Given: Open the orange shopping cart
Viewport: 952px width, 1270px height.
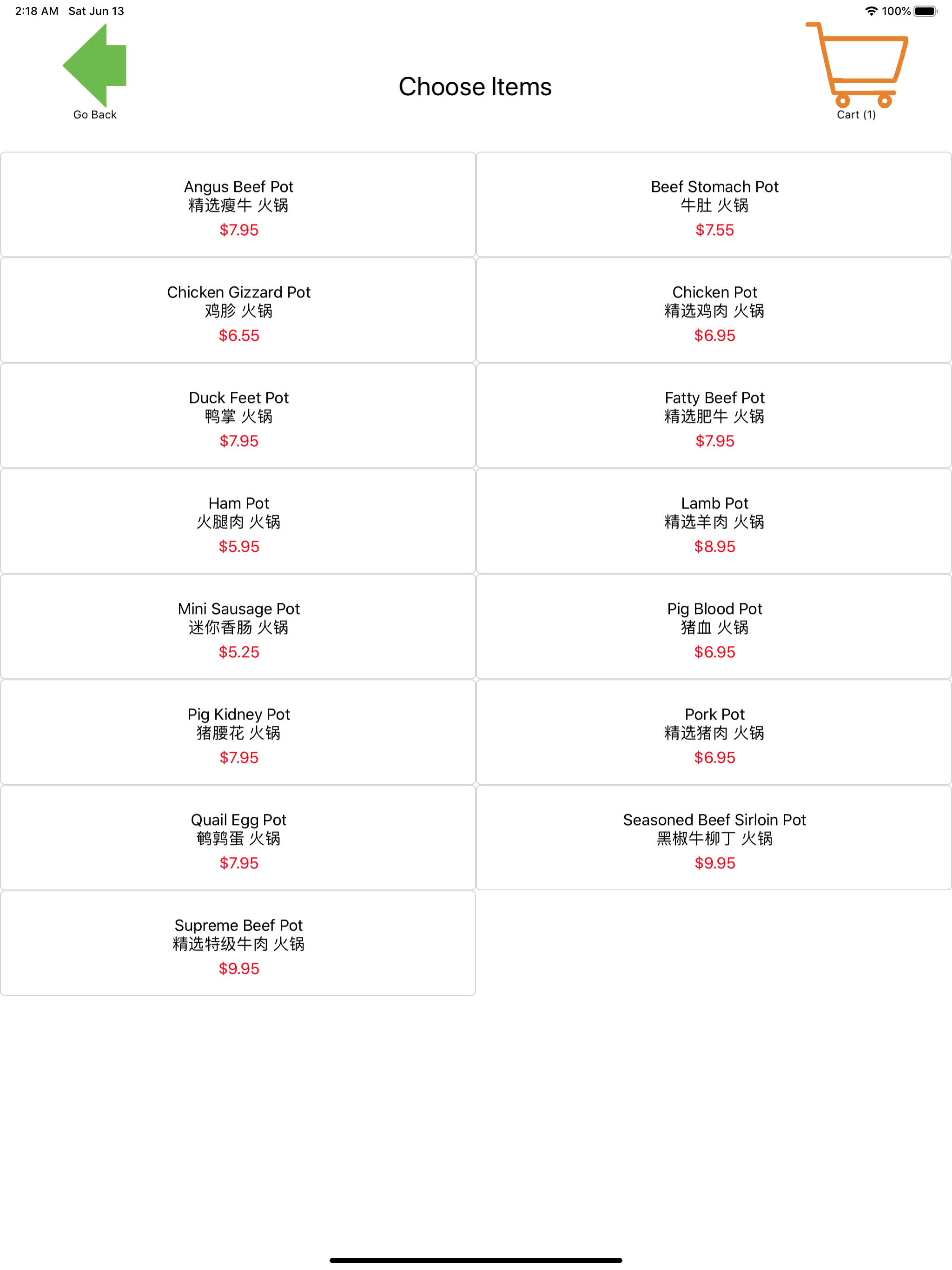Looking at the screenshot, I should tap(856, 65).
